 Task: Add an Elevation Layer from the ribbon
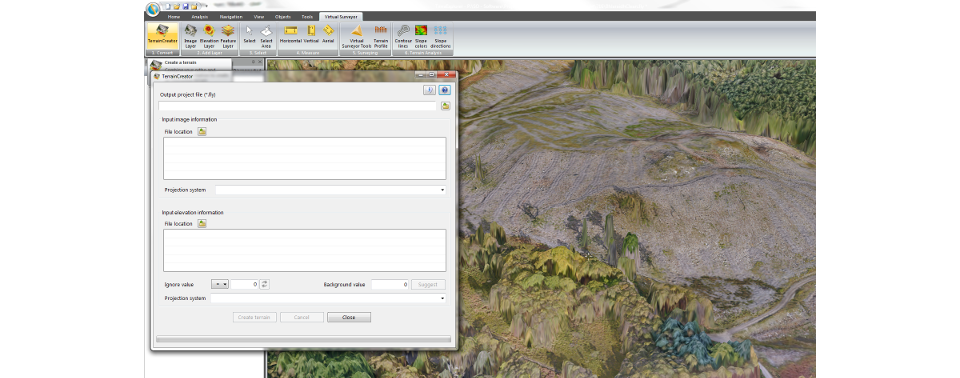point(209,36)
